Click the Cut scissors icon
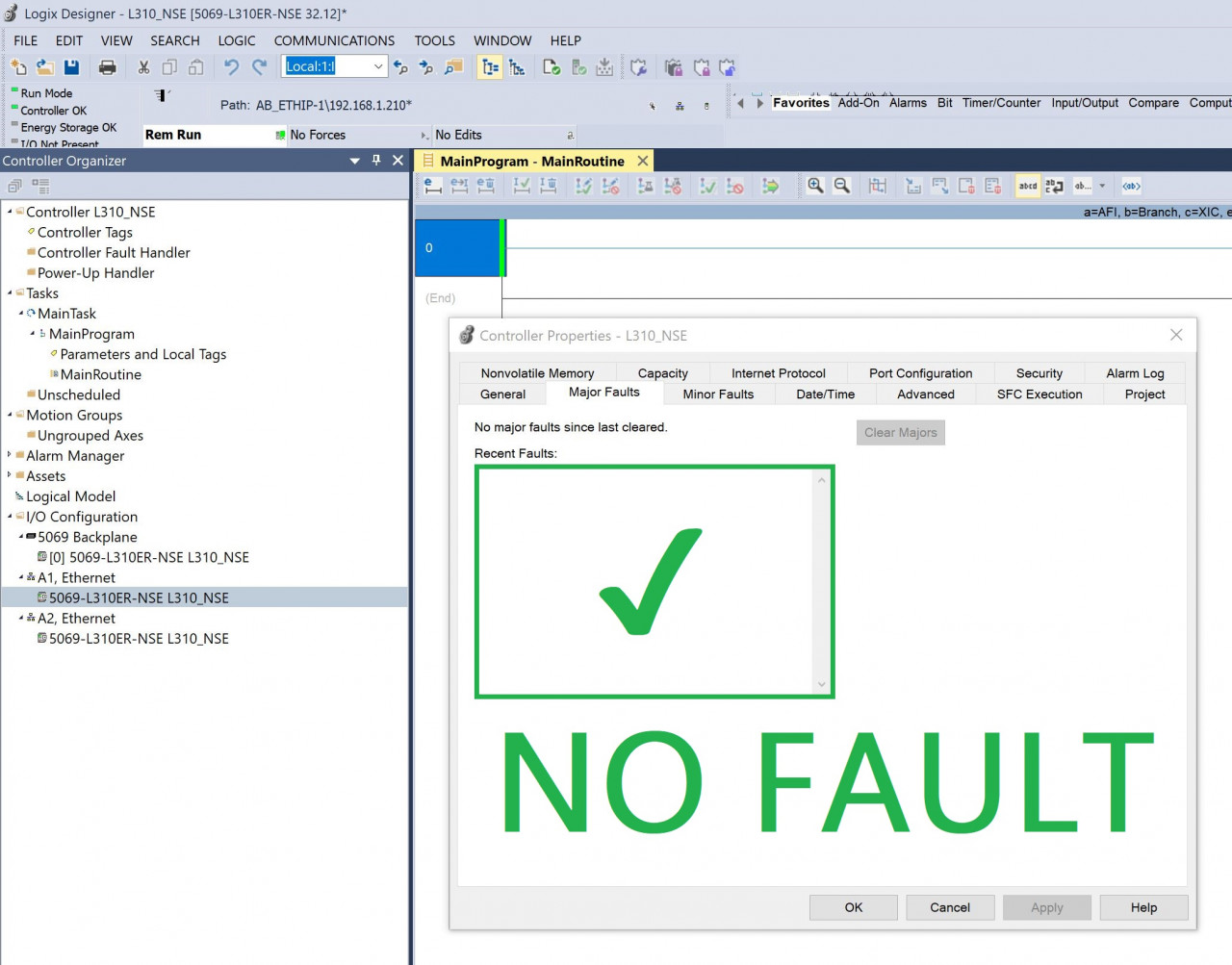This screenshot has width=1232, height=965. coord(143,66)
